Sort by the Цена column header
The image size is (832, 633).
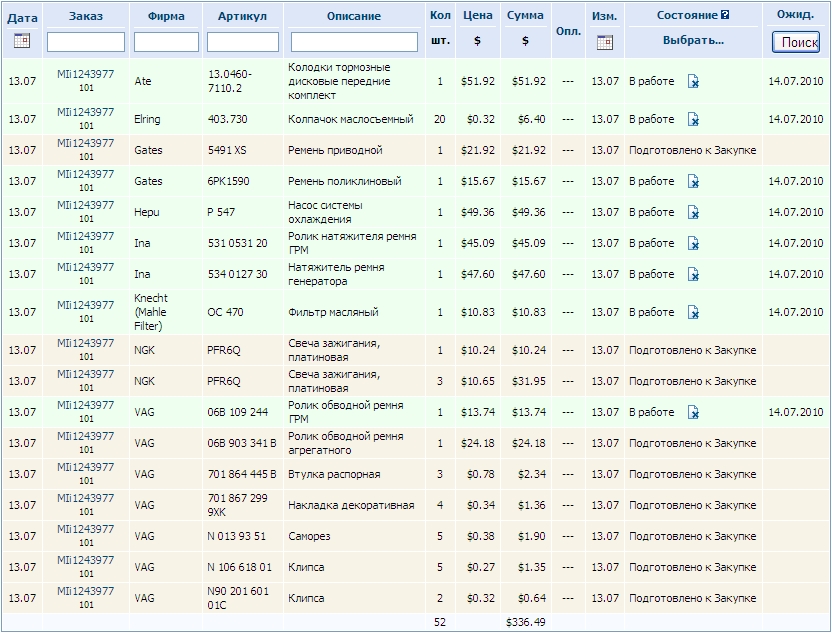click(478, 15)
